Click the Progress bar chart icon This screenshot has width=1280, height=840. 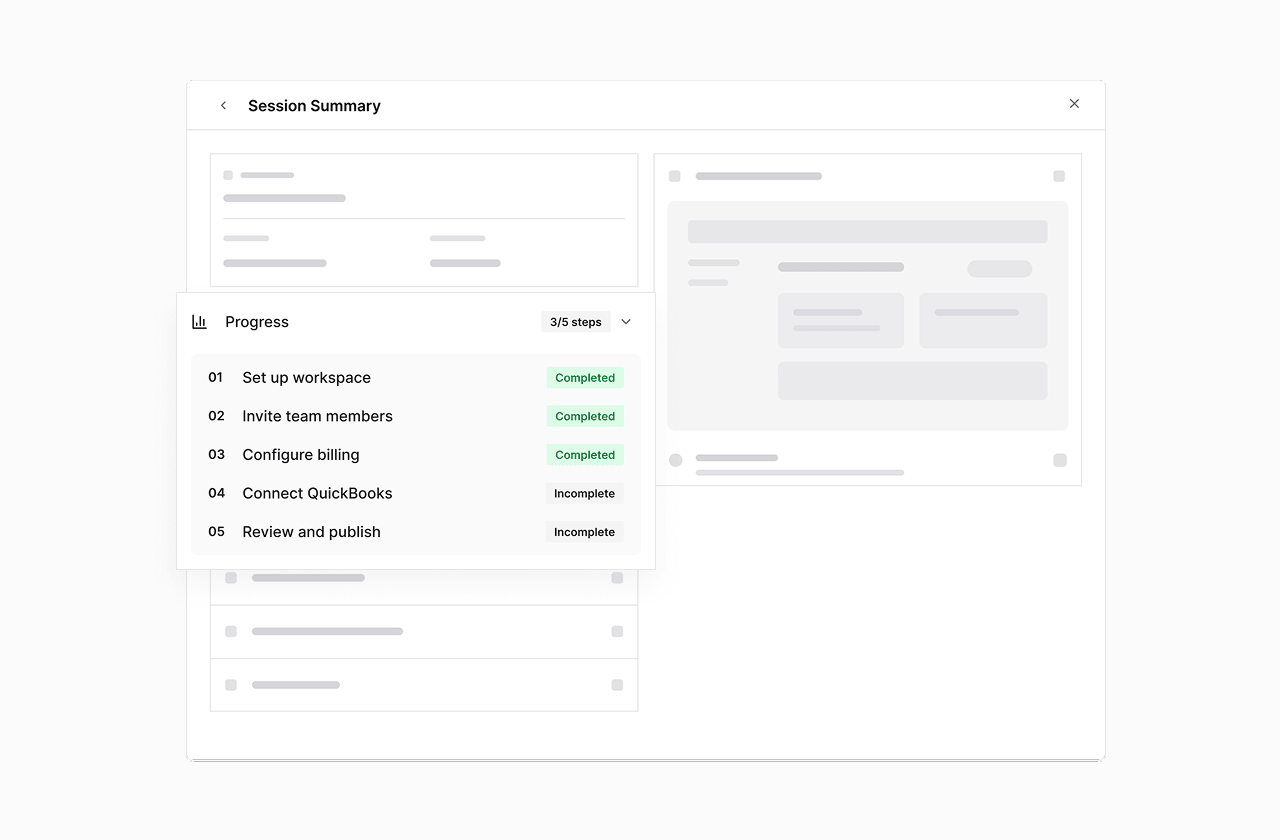coord(199,322)
